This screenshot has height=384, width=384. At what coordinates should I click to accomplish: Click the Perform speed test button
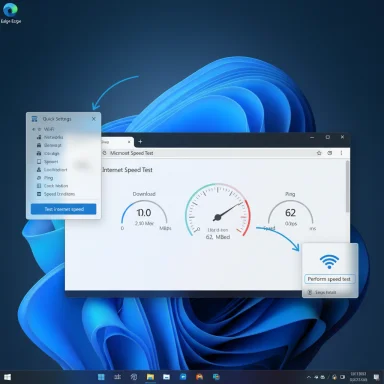coord(329,279)
